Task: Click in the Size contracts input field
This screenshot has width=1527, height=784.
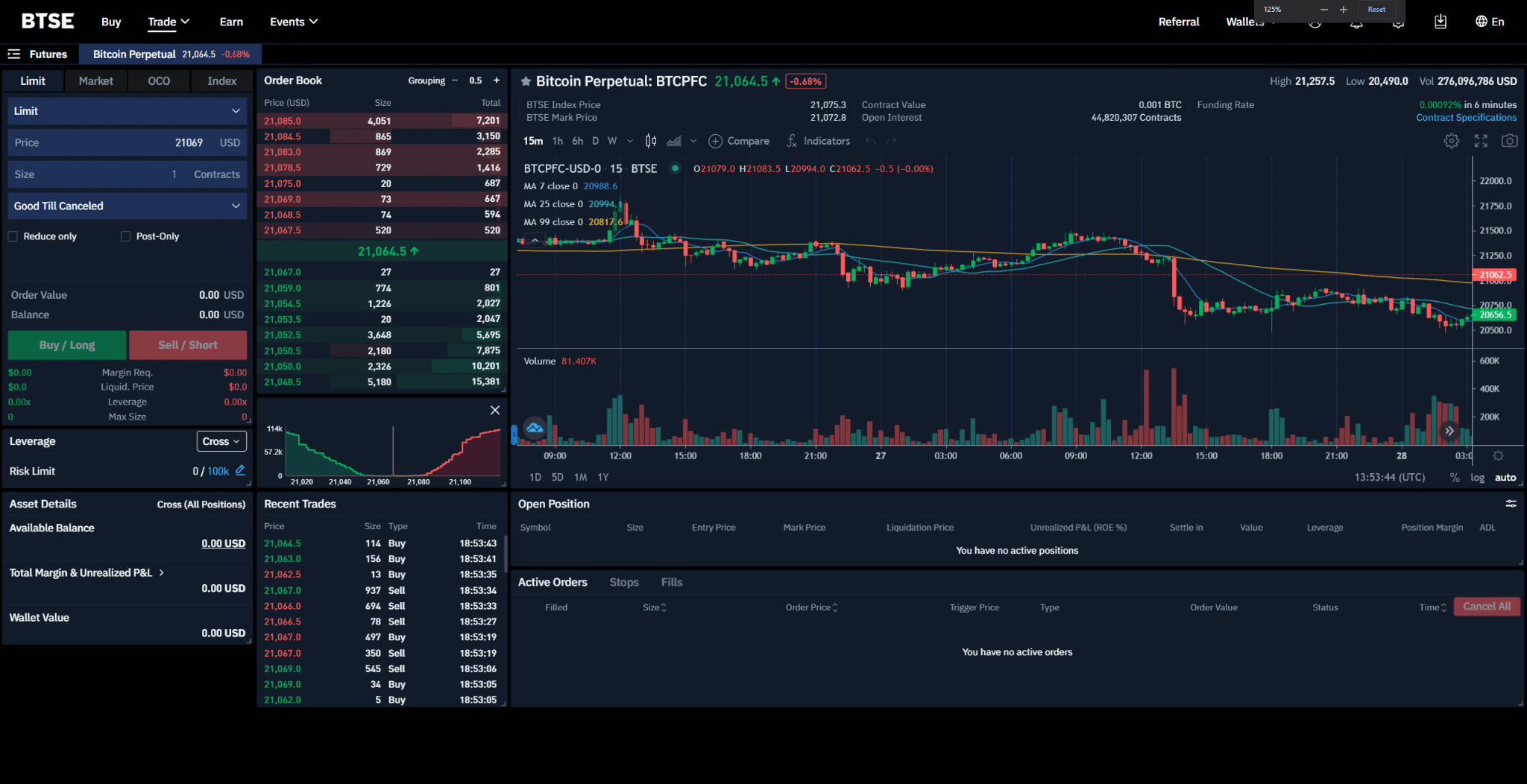Action: tap(127, 174)
